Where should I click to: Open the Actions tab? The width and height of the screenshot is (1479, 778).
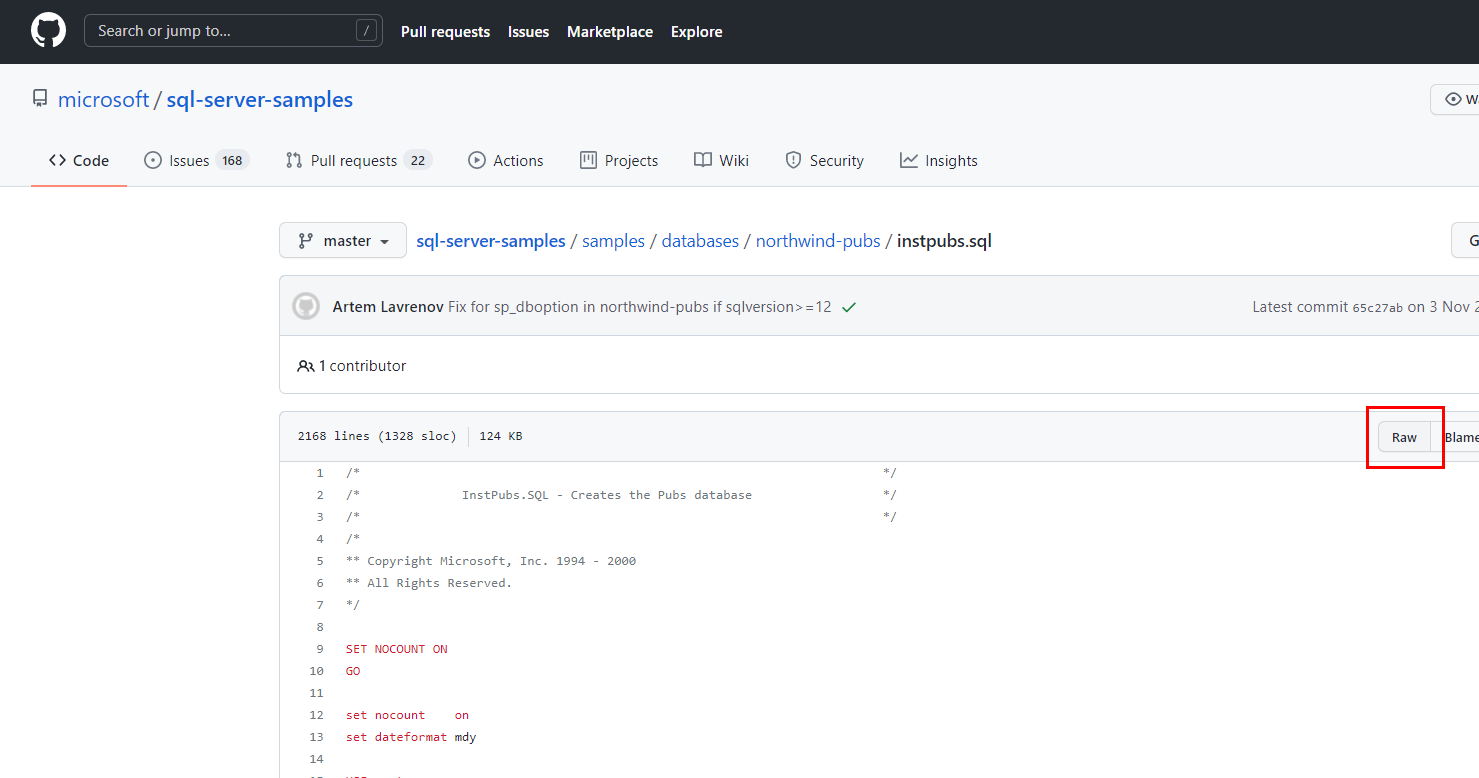[x=506, y=160]
